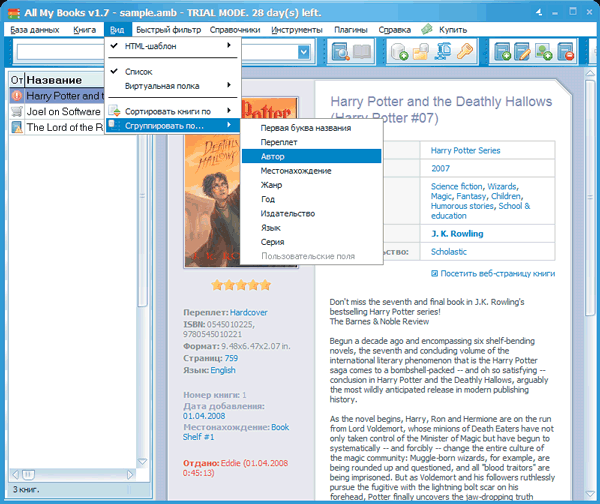Open the J. K. Rowling author link
The image size is (600, 504).
click(456, 233)
